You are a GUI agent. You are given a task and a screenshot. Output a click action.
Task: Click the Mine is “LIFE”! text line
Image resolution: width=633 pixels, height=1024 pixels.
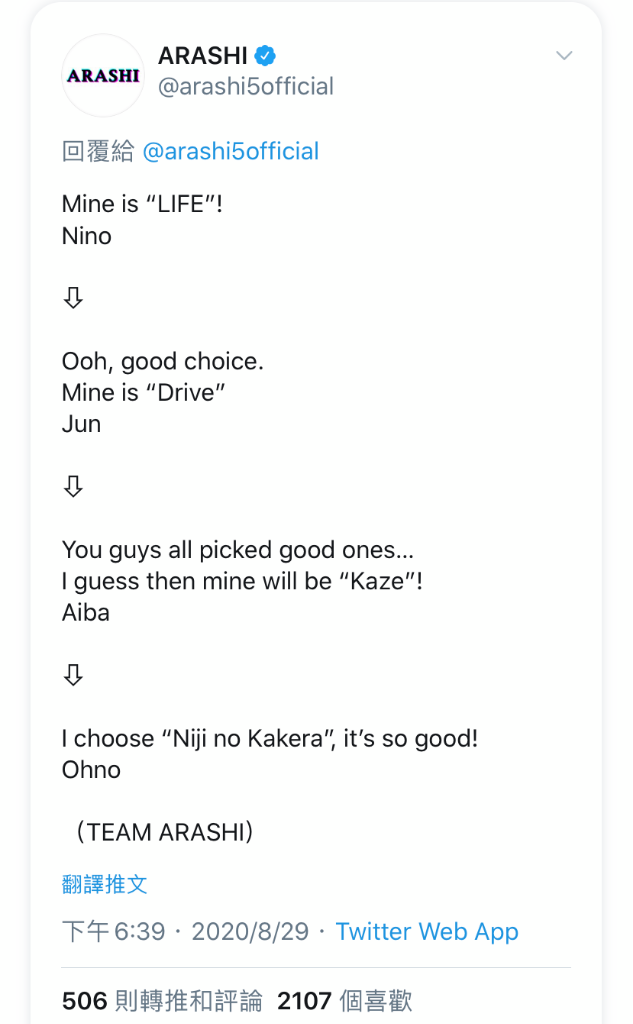pyautogui.click(x=142, y=204)
